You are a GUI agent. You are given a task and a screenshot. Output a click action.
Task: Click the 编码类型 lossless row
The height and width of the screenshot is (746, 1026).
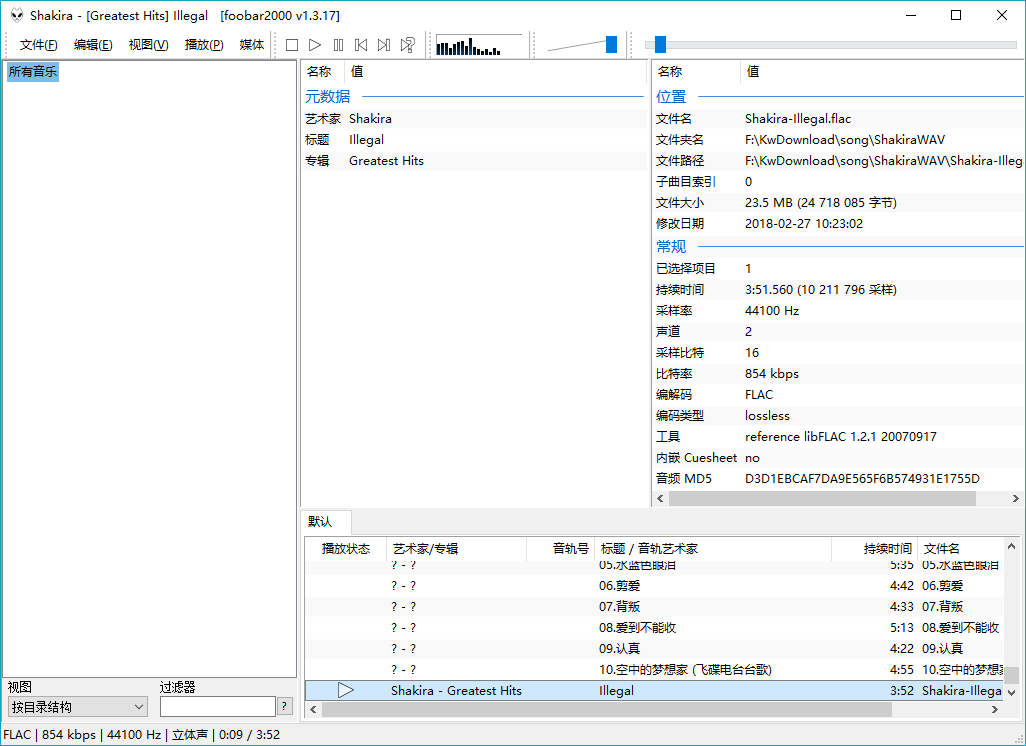(839, 416)
